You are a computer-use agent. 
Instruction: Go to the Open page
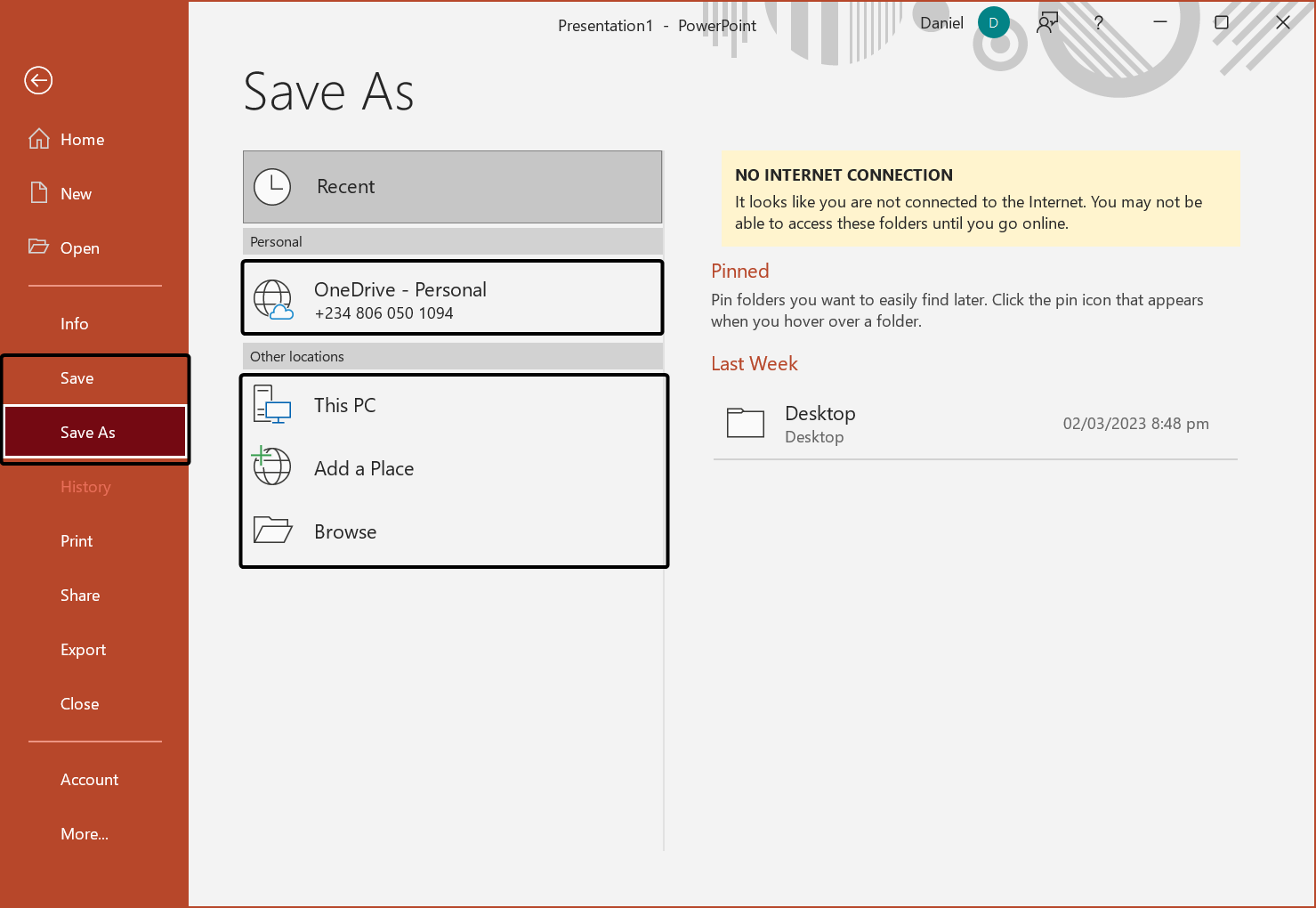click(79, 248)
